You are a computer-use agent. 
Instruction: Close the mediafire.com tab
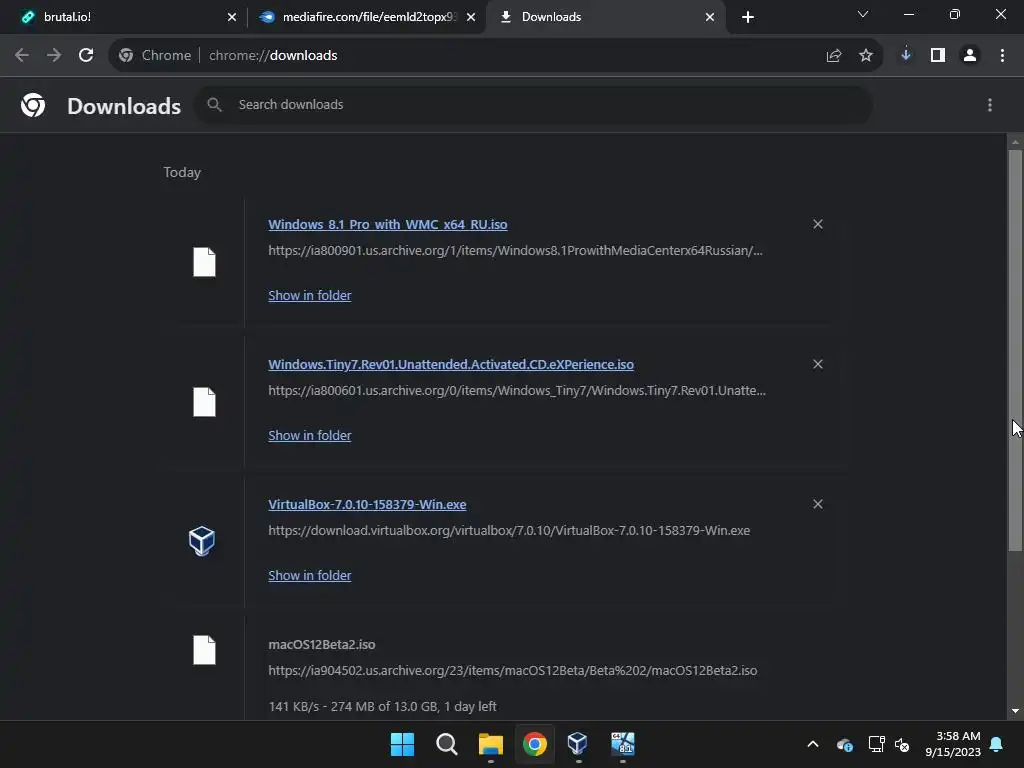(471, 17)
